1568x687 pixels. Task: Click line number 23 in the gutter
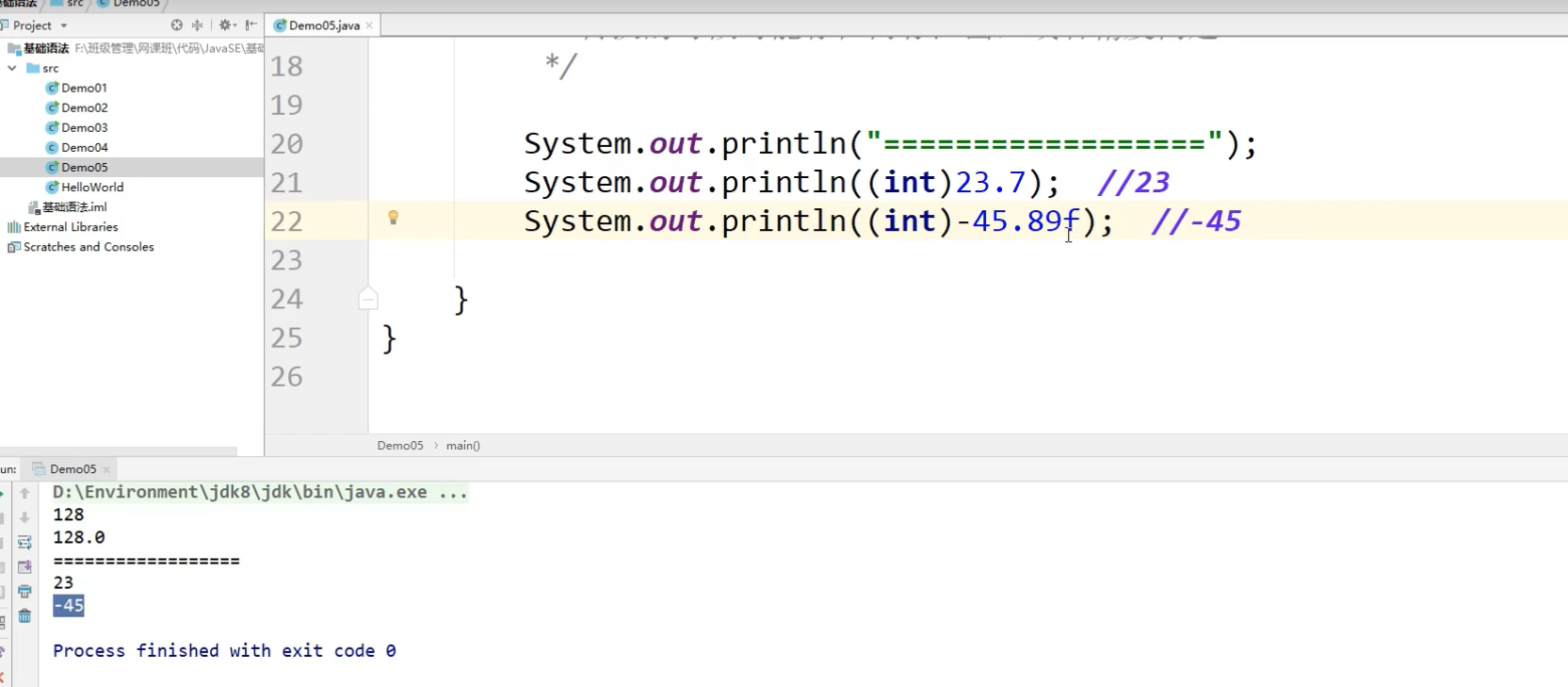[287, 259]
